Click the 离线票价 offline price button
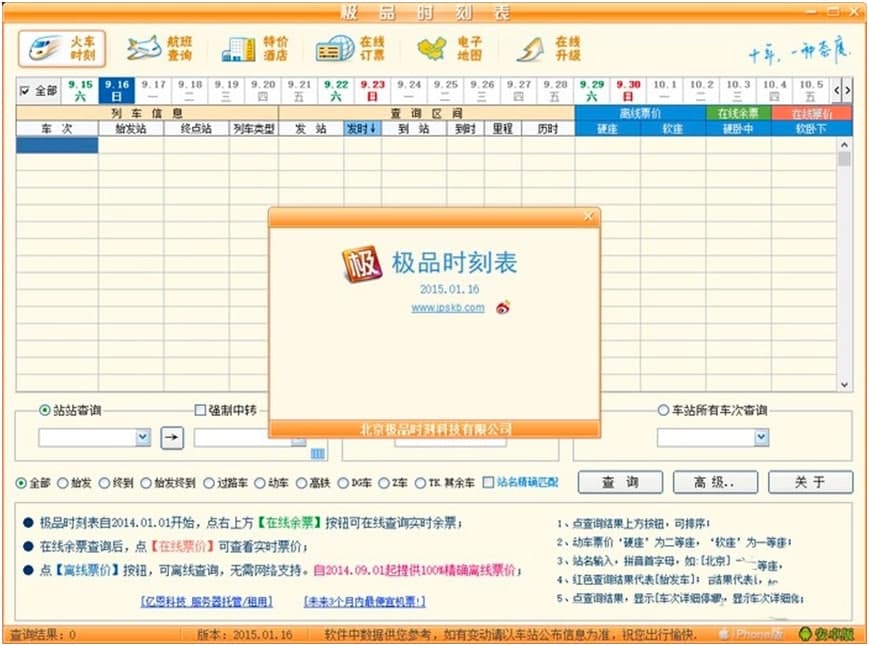This screenshot has height=646, width=869. (x=640, y=113)
